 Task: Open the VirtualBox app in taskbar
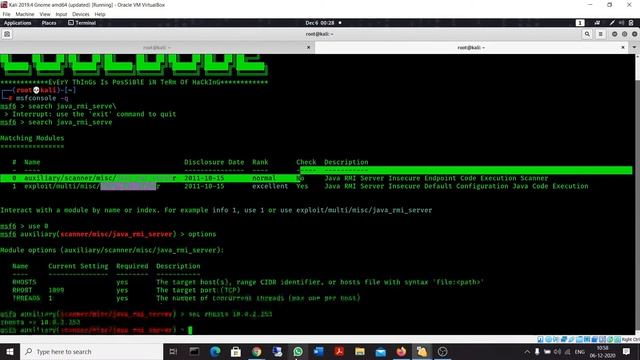click(x=422, y=351)
